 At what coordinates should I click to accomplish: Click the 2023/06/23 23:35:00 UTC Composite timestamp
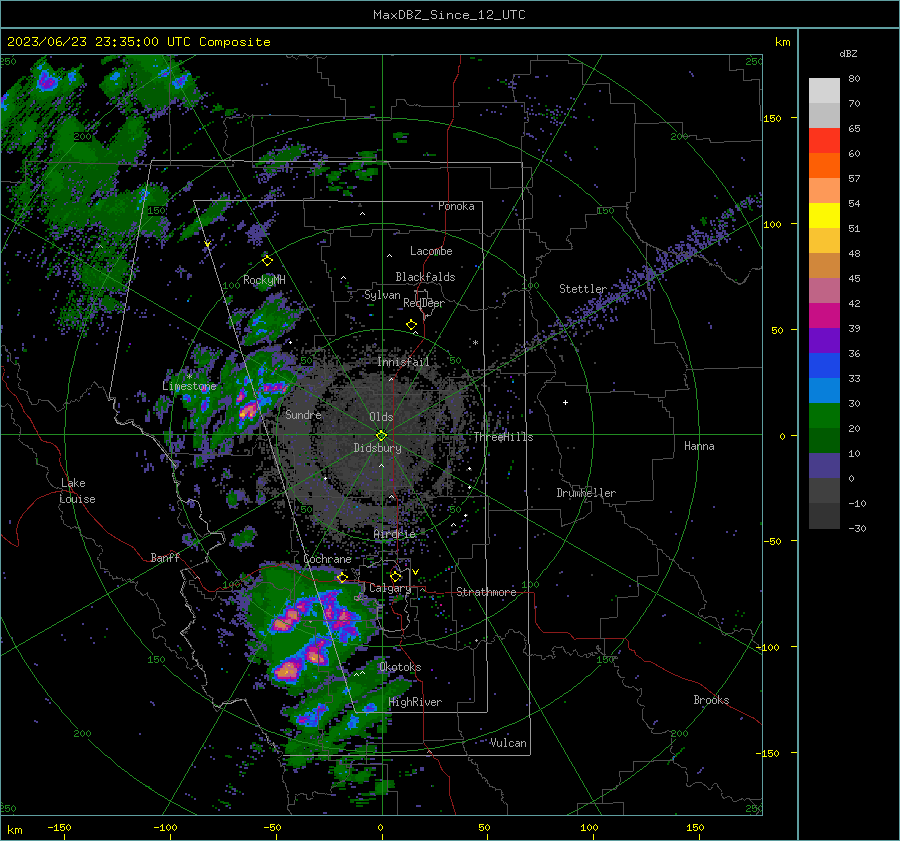click(138, 42)
